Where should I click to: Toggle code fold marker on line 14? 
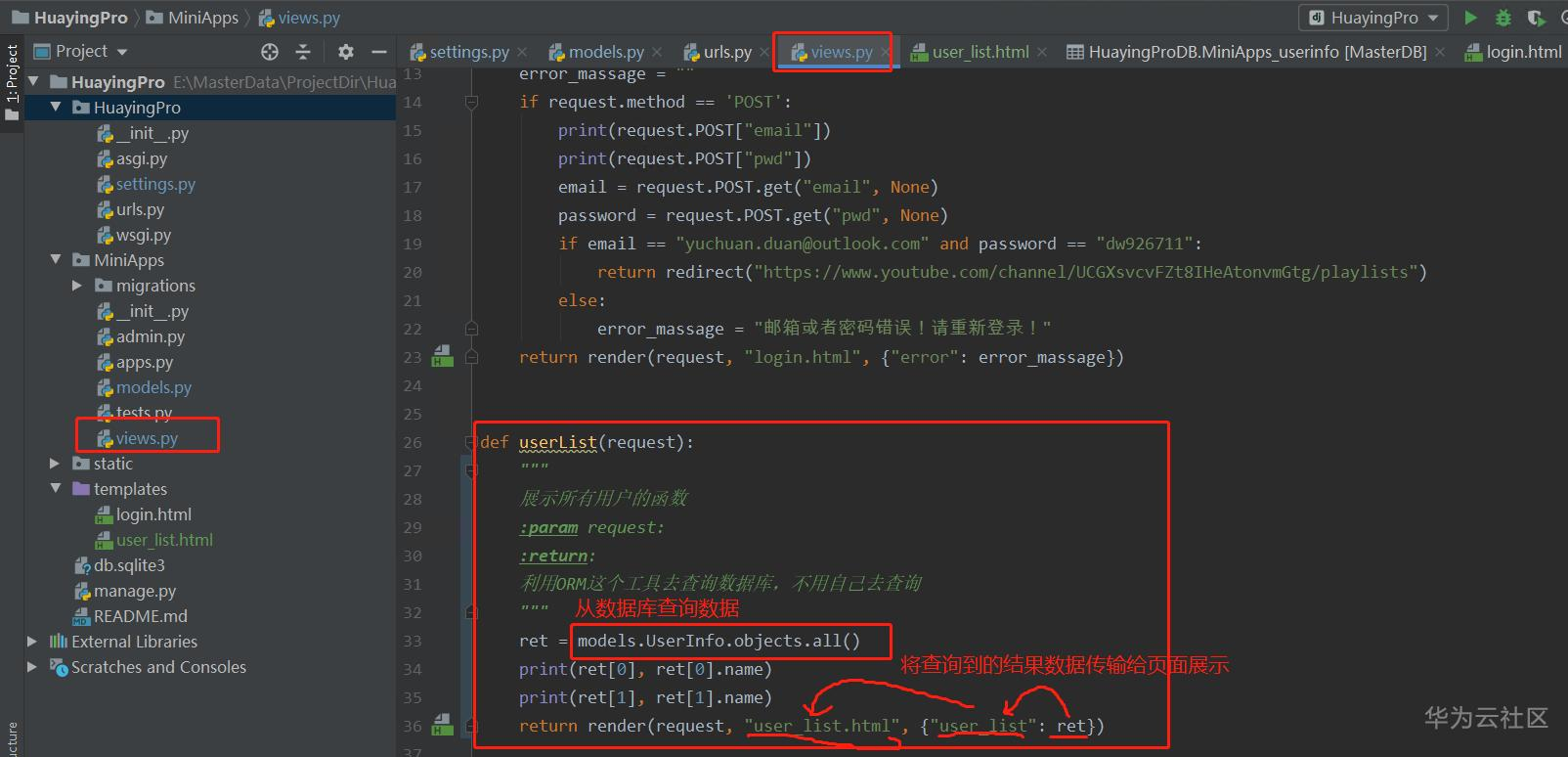pyautogui.click(x=472, y=102)
